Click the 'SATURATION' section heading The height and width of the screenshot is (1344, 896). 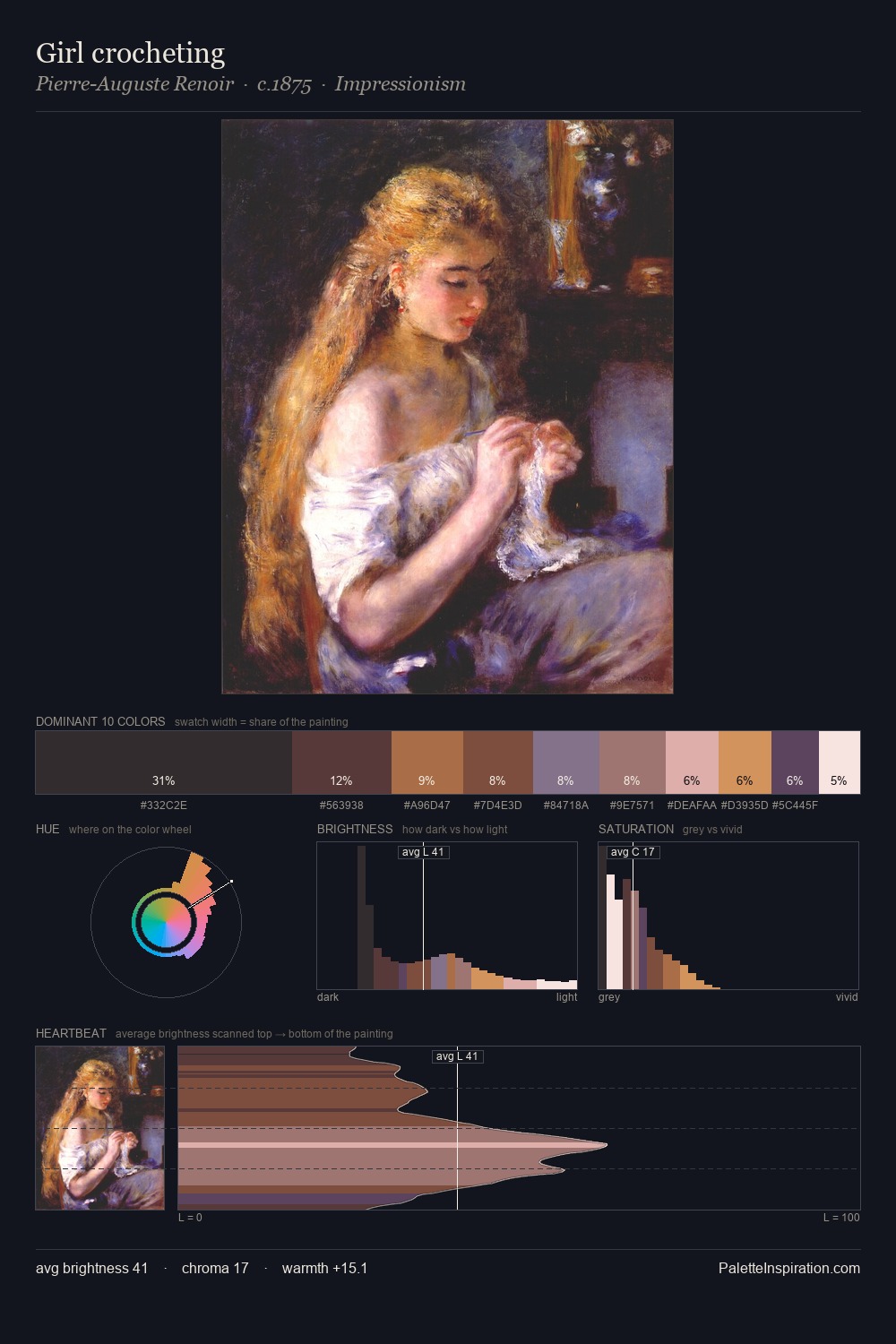636,829
